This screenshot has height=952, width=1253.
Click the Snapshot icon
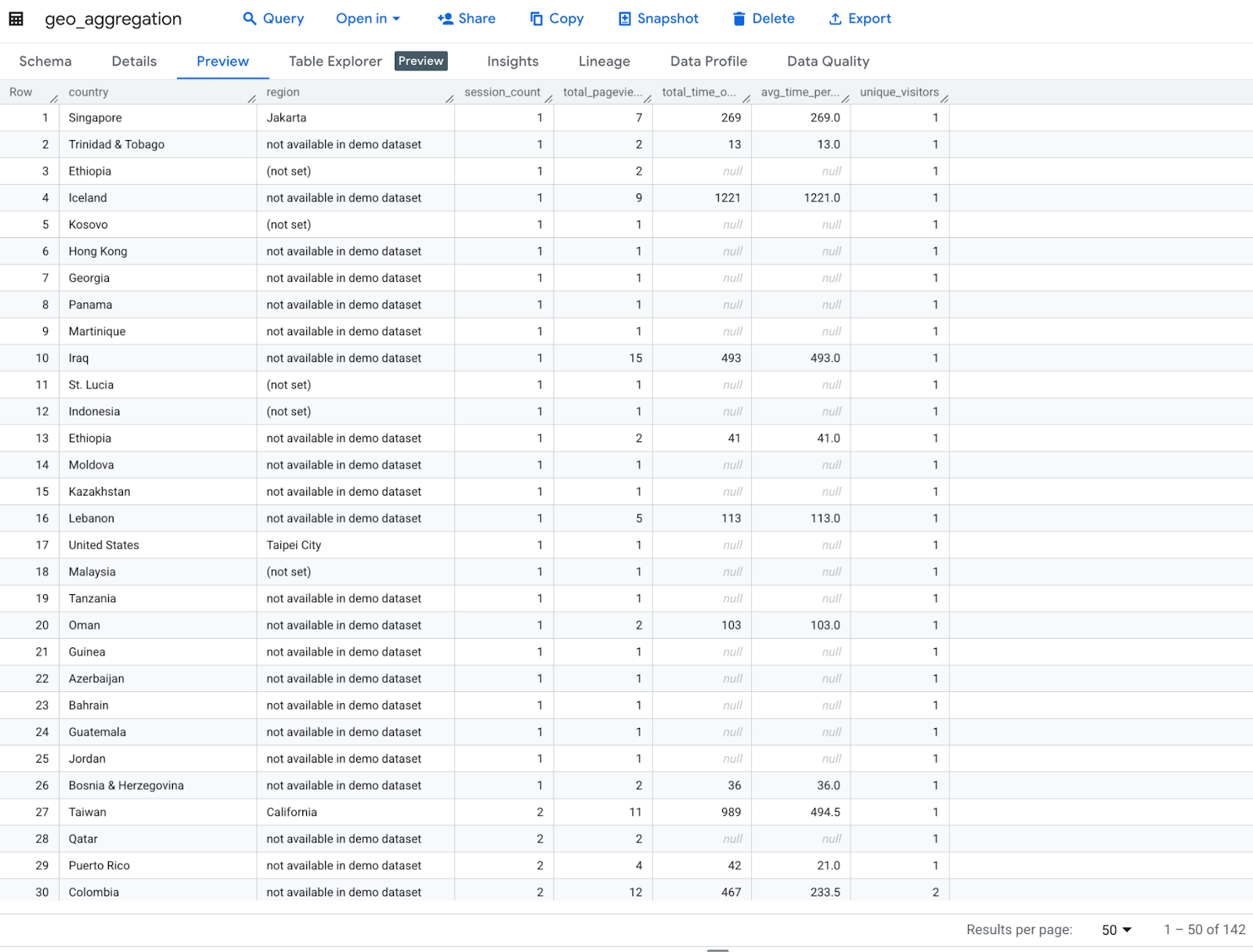tap(625, 19)
